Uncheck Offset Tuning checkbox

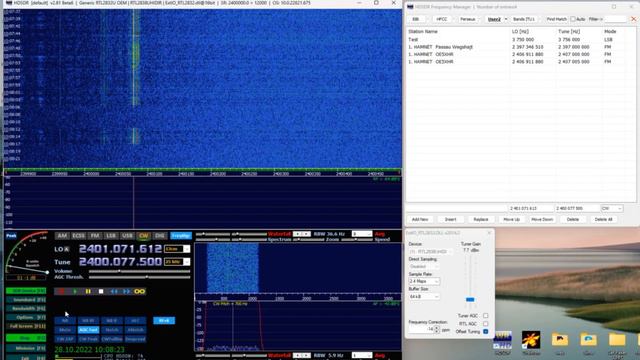coord(486,331)
